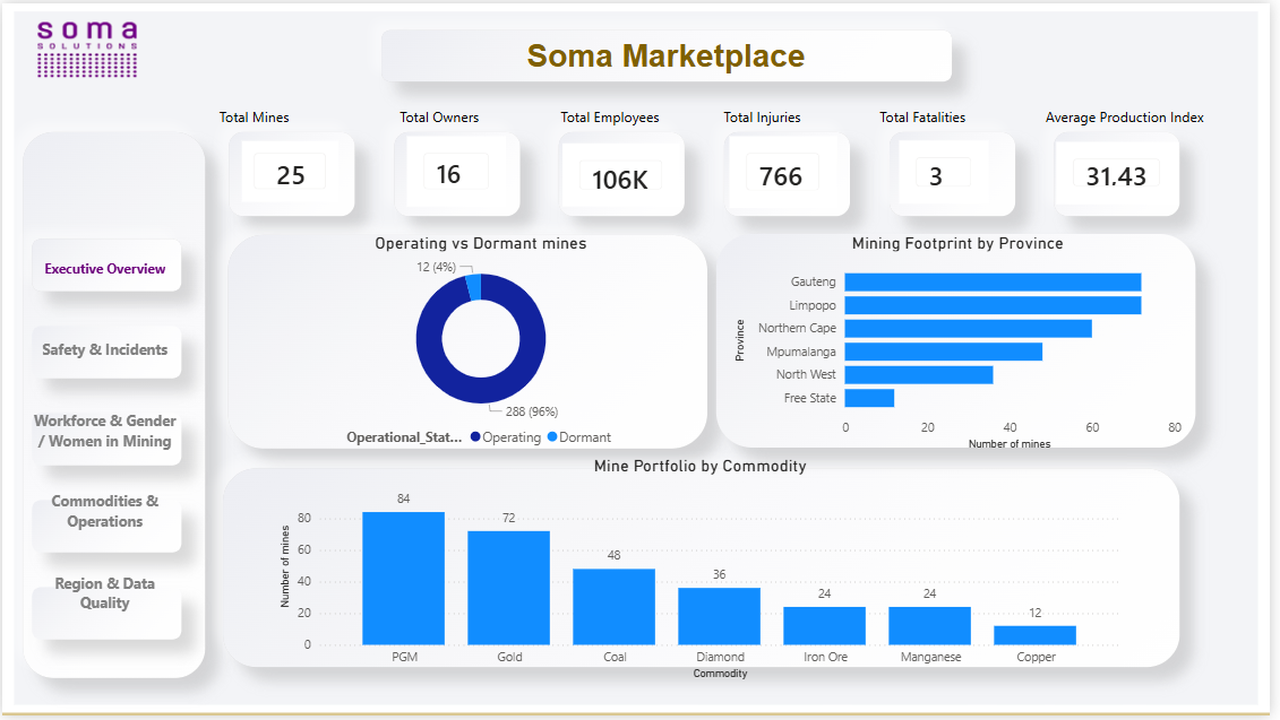1280x720 pixels.
Task: Click the Gauteng axis label
Action: [x=813, y=282]
